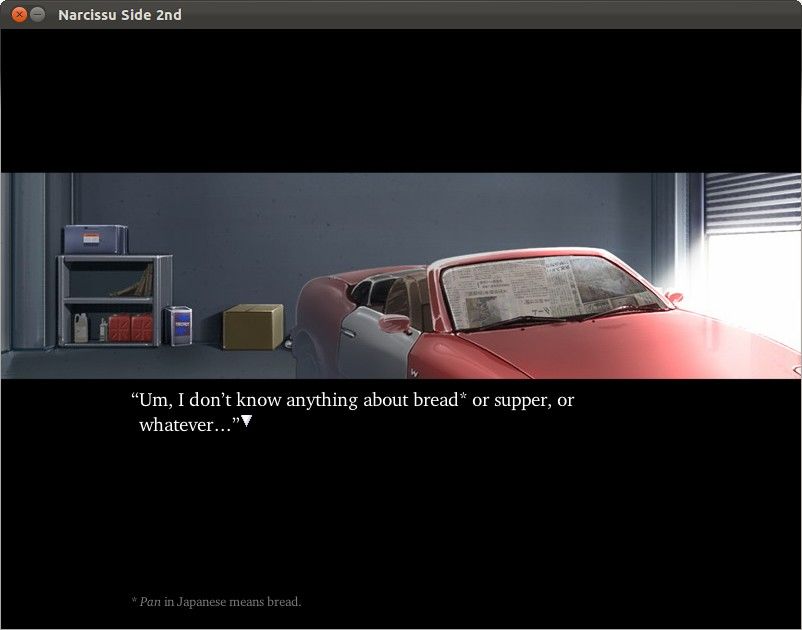802x630 pixels.
Task: Click the Narcissu Side 2nd window title
Action: [x=120, y=15]
